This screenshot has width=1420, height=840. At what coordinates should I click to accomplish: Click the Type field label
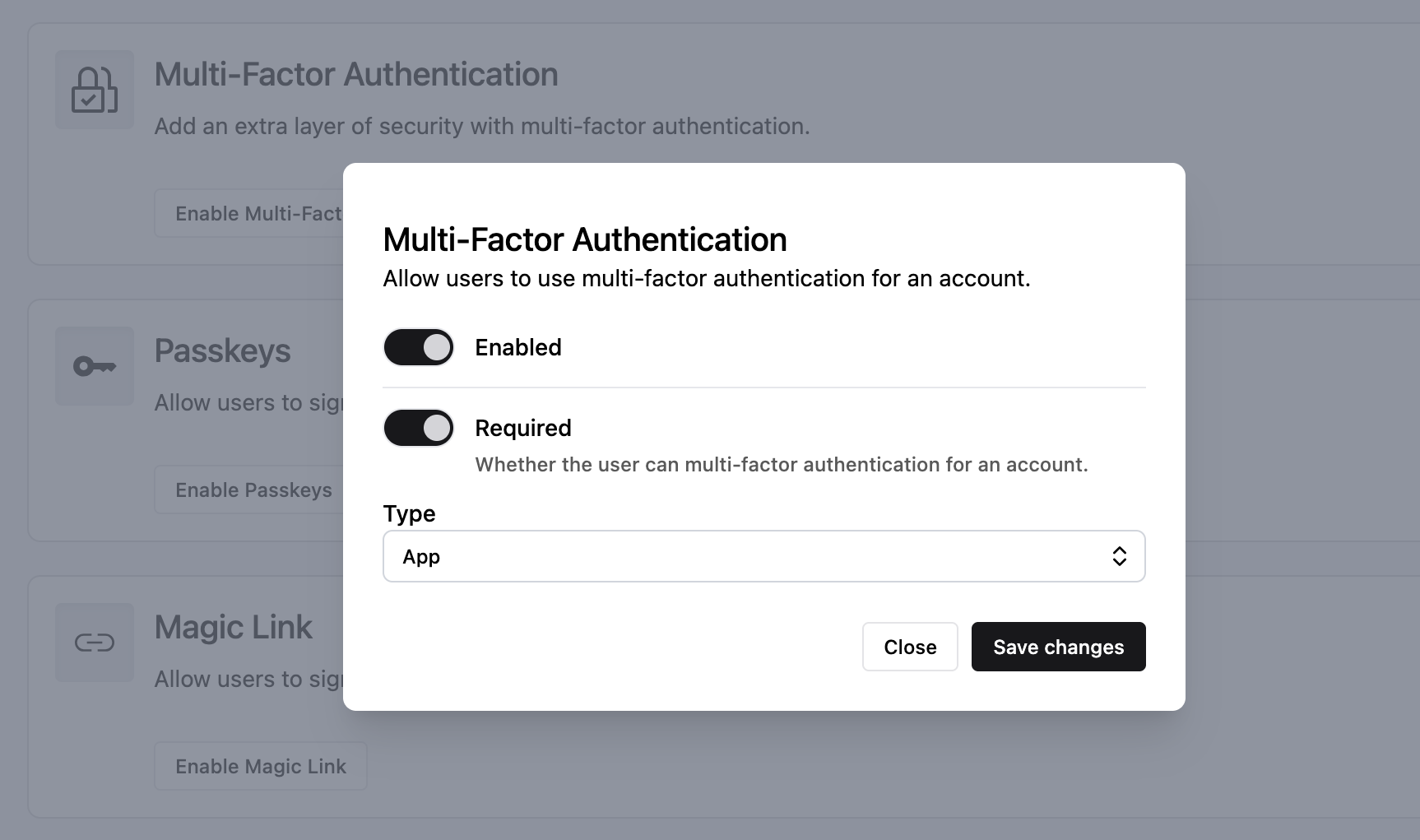pos(409,513)
